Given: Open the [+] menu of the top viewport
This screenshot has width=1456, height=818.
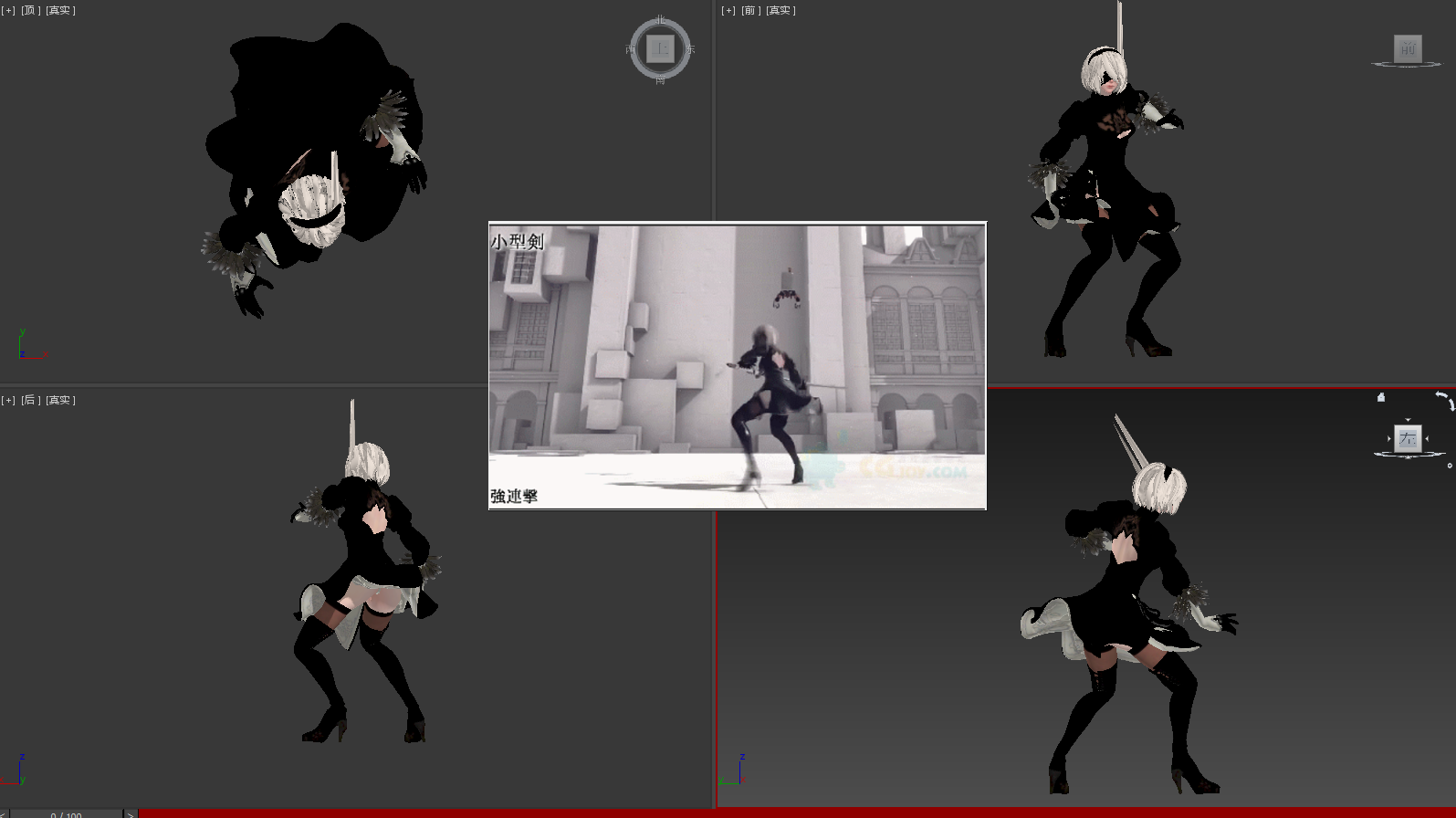Looking at the screenshot, I should coord(8,10).
